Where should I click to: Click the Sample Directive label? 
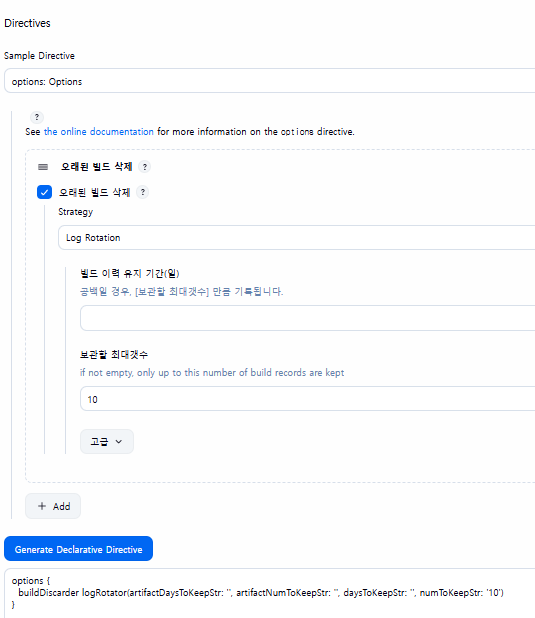pos(39,56)
